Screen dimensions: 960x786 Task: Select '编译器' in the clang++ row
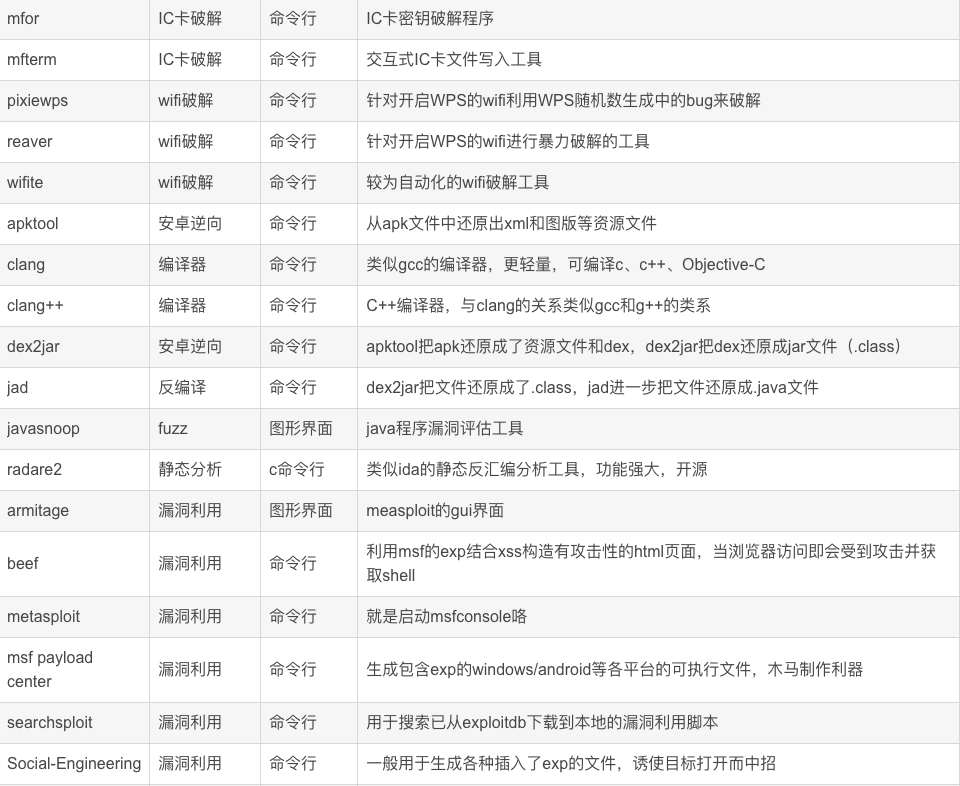pyautogui.click(x=182, y=305)
